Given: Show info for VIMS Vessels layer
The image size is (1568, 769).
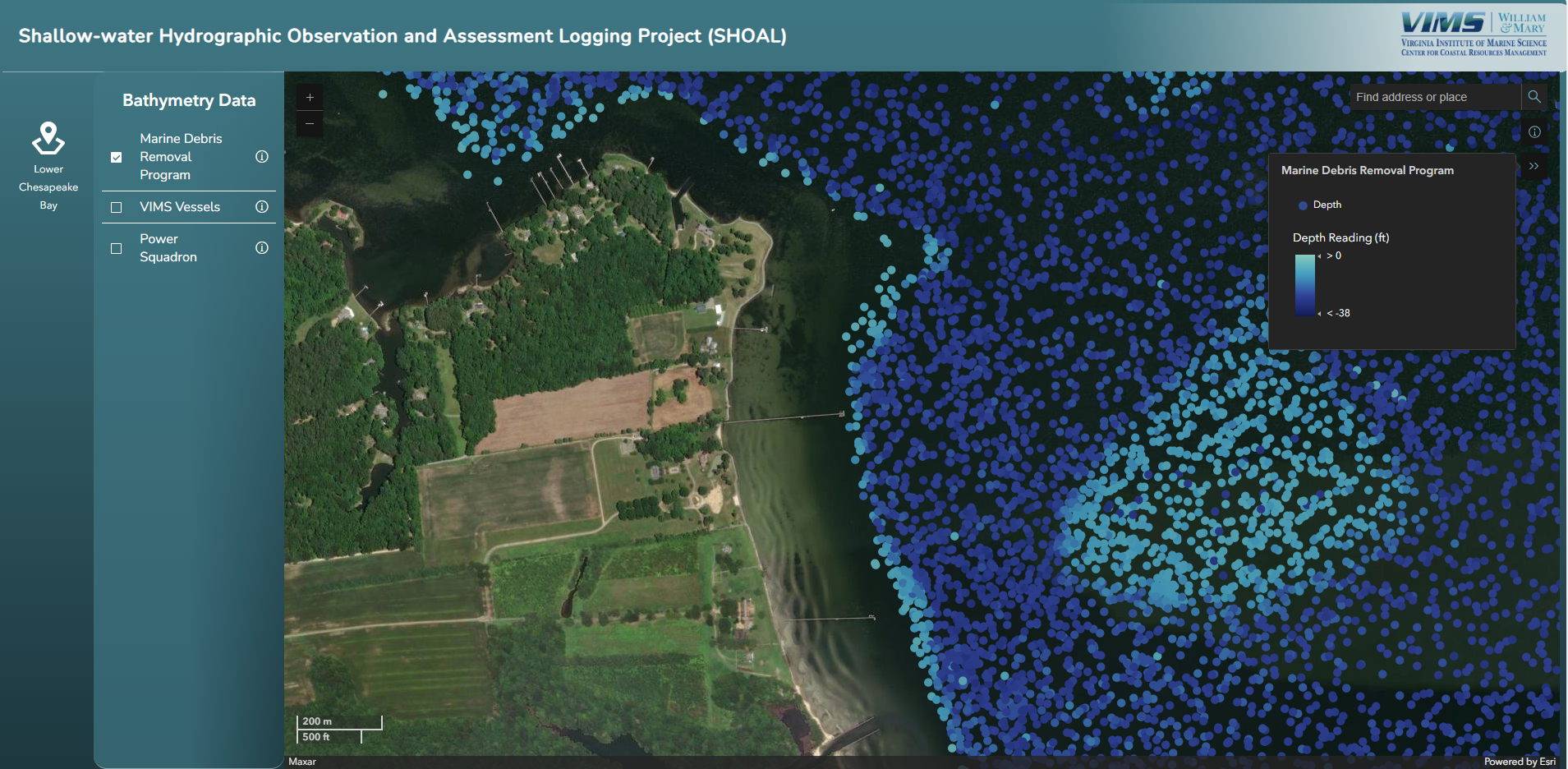Looking at the screenshot, I should click(x=262, y=207).
